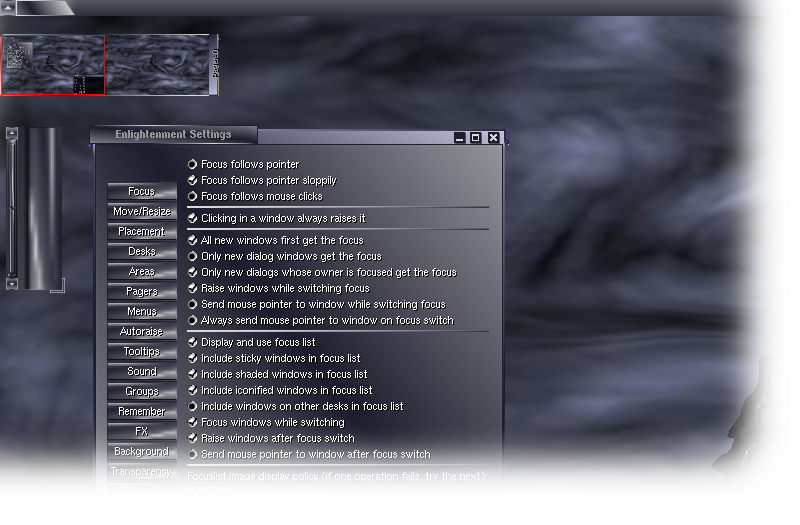
Task: Enable Send mouse pointer to window while switching
Action: 192,305
